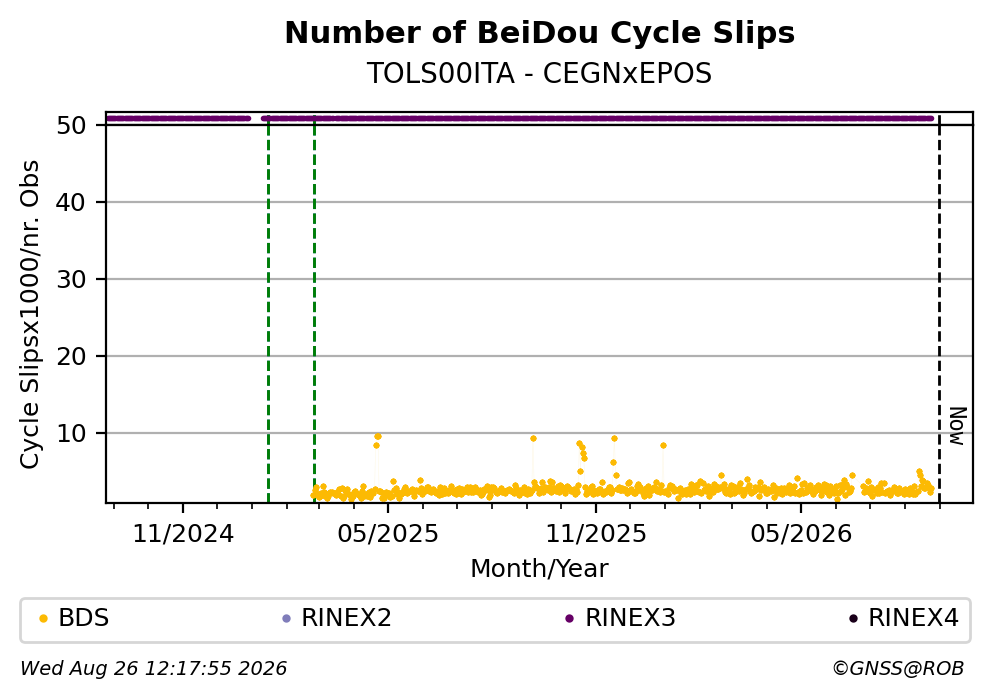
Task: Click the 11/2024 x-axis tick label
Action: [183, 534]
